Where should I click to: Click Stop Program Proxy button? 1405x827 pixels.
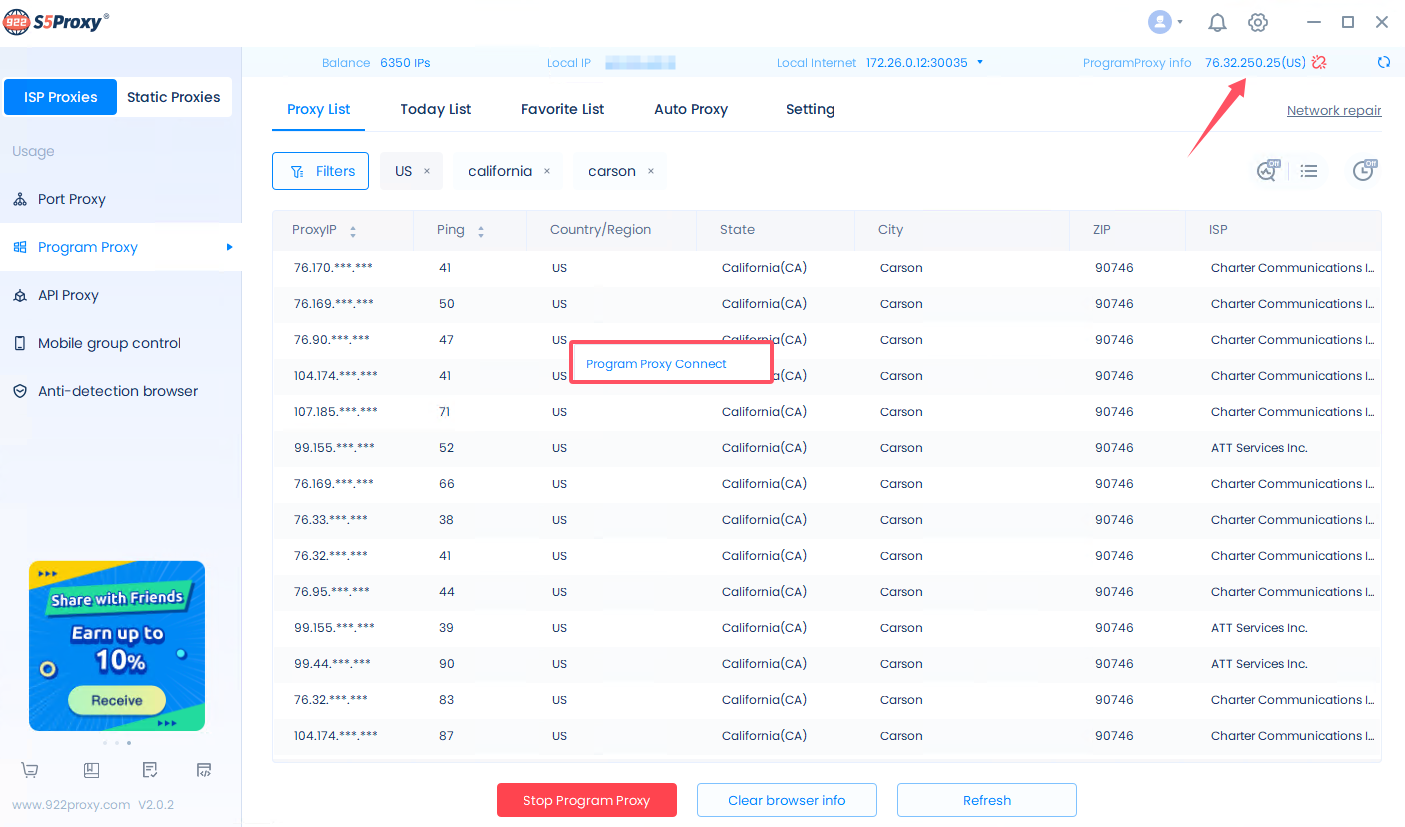click(x=587, y=800)
